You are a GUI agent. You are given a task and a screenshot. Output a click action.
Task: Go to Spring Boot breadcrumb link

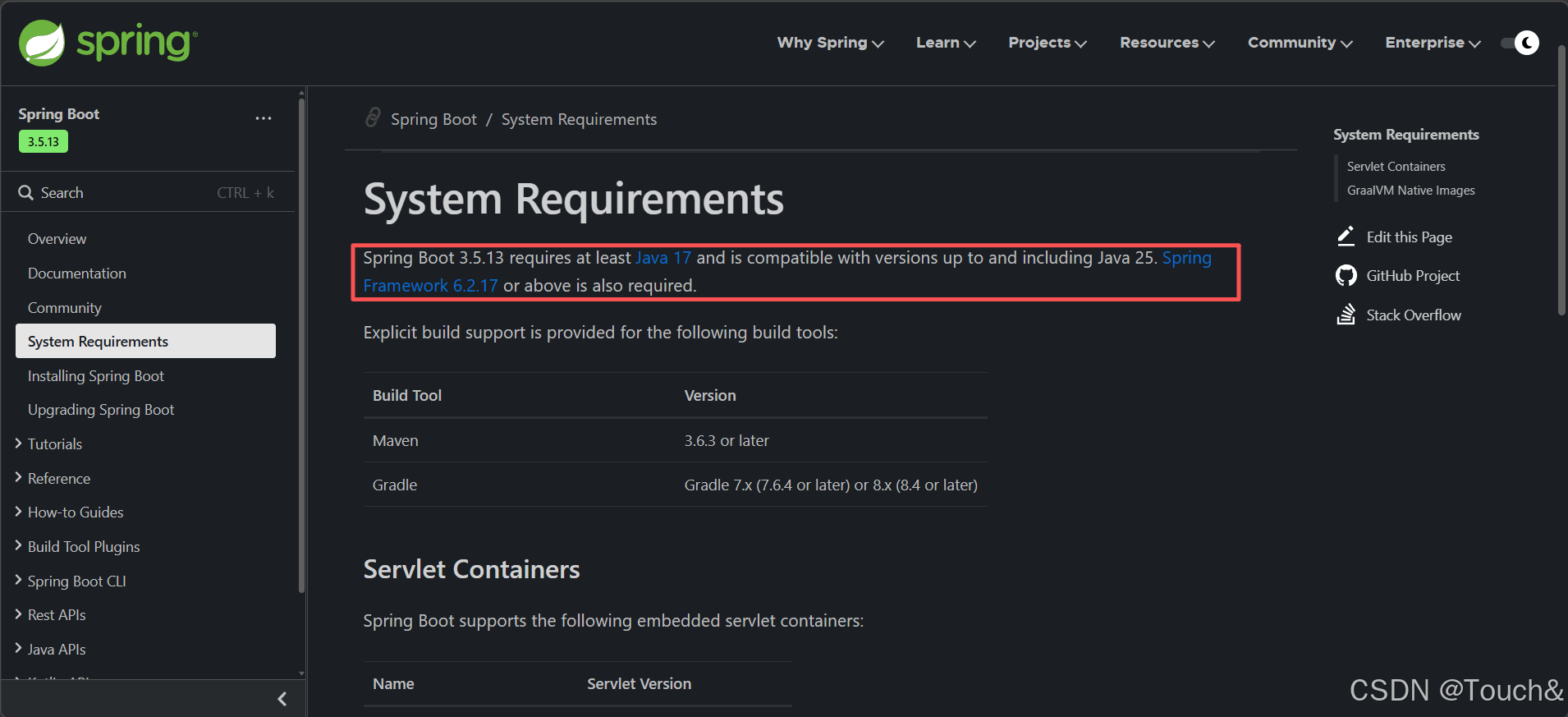(x=433, y=120)
